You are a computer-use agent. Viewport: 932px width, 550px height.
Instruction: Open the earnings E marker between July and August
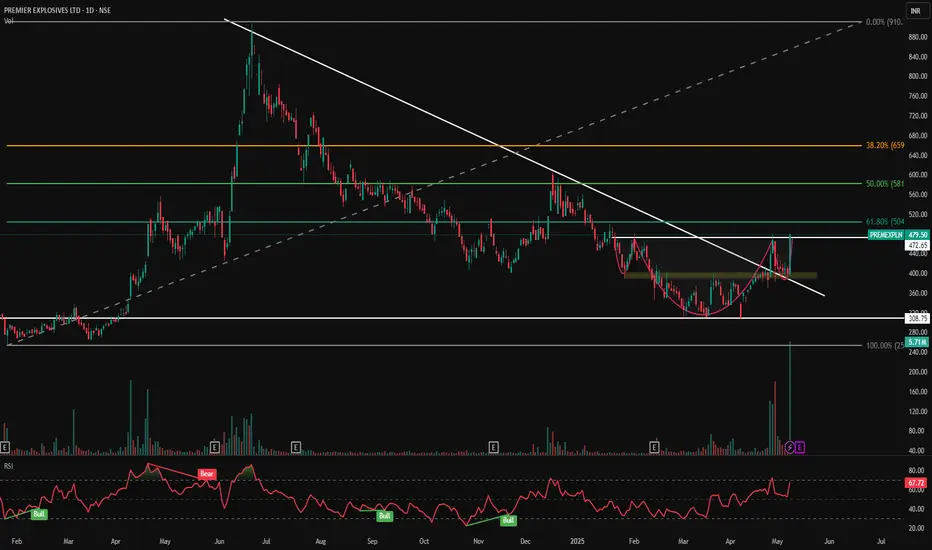(295, 447)
